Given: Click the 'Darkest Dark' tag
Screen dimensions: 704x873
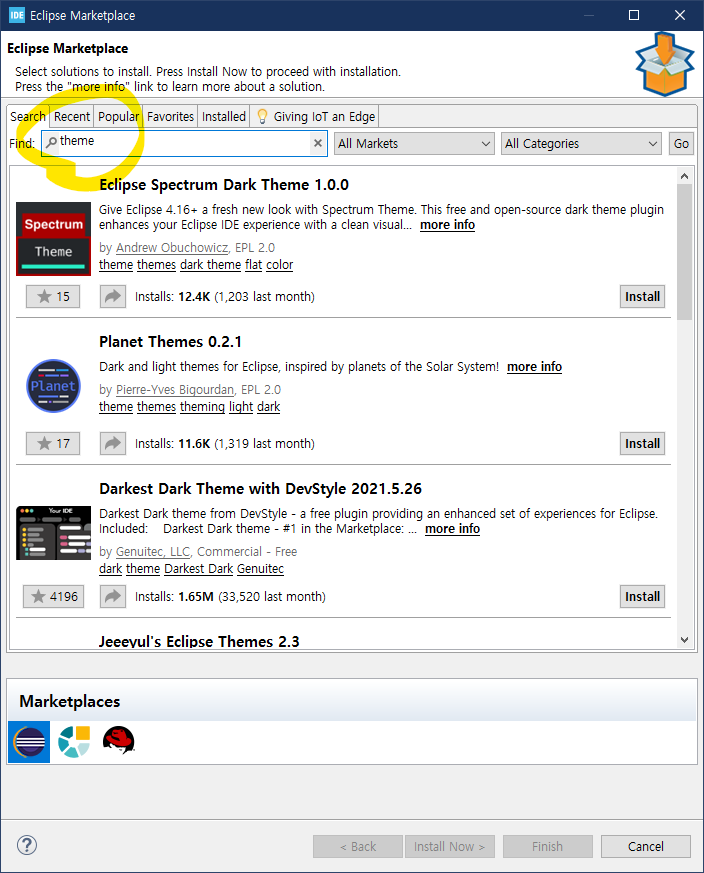Looking at the screenshot, I should coord(198,568).
